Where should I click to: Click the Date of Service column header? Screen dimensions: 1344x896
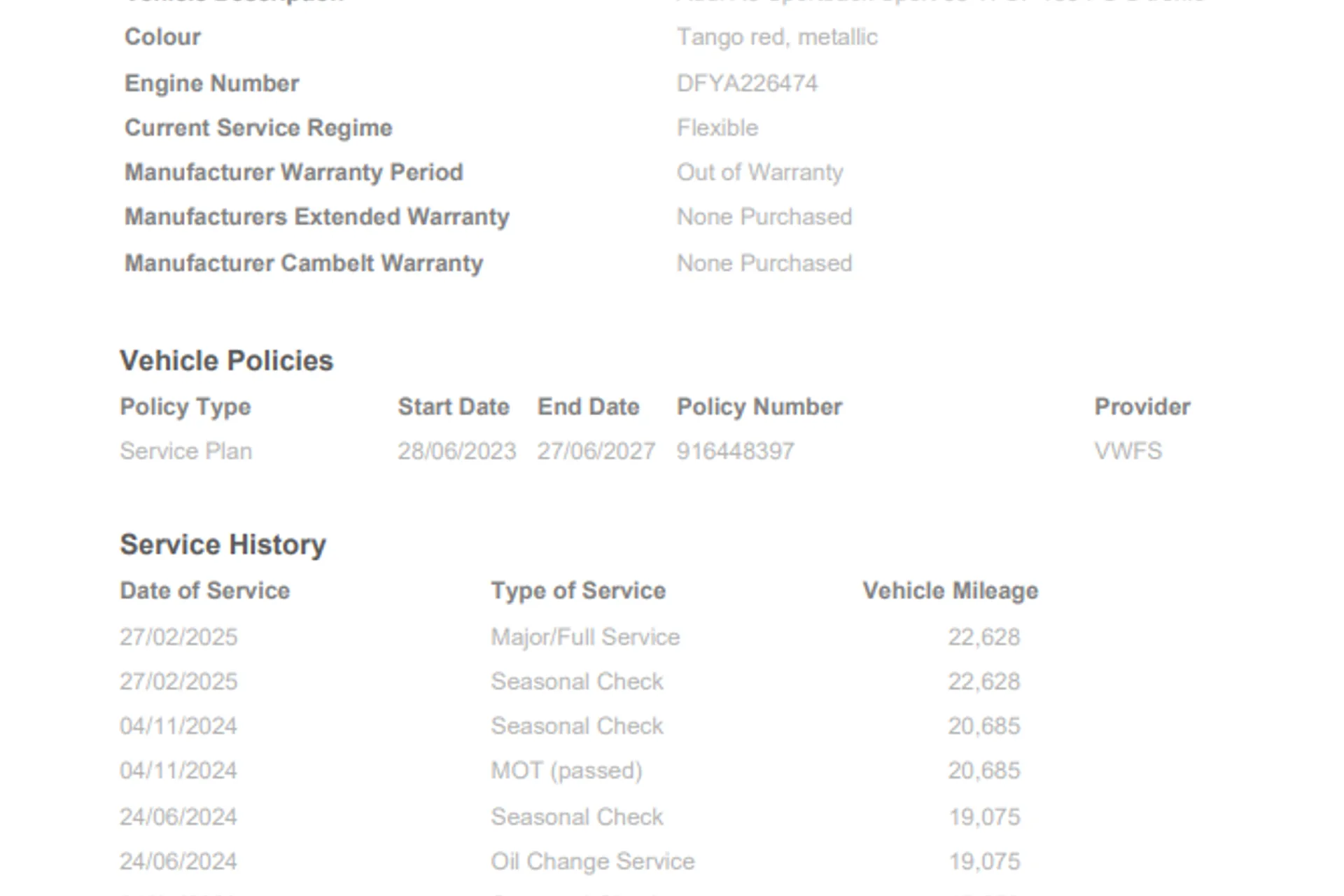coord(205,591)
